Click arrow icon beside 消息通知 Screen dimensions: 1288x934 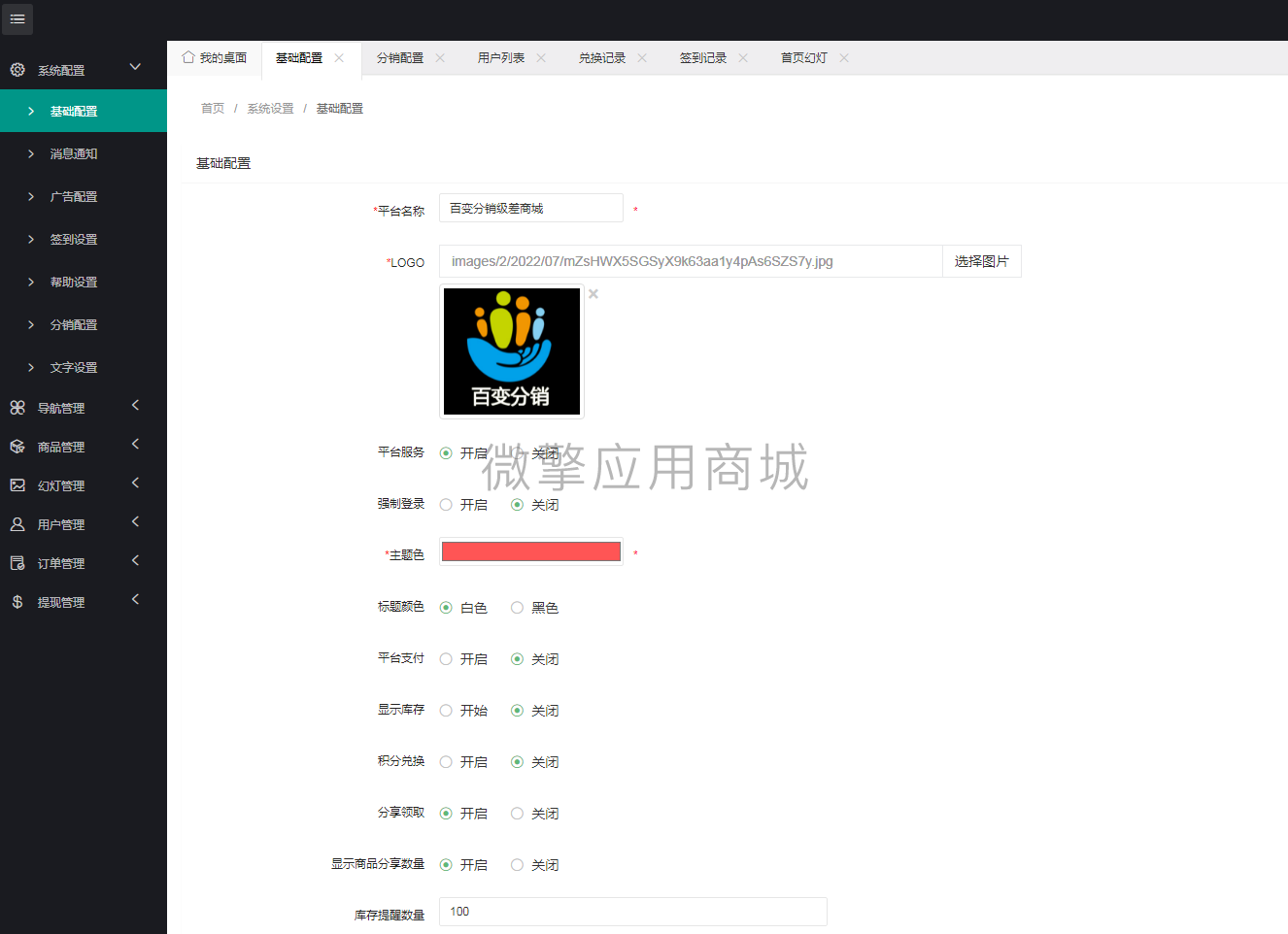[x=31, y=153]
